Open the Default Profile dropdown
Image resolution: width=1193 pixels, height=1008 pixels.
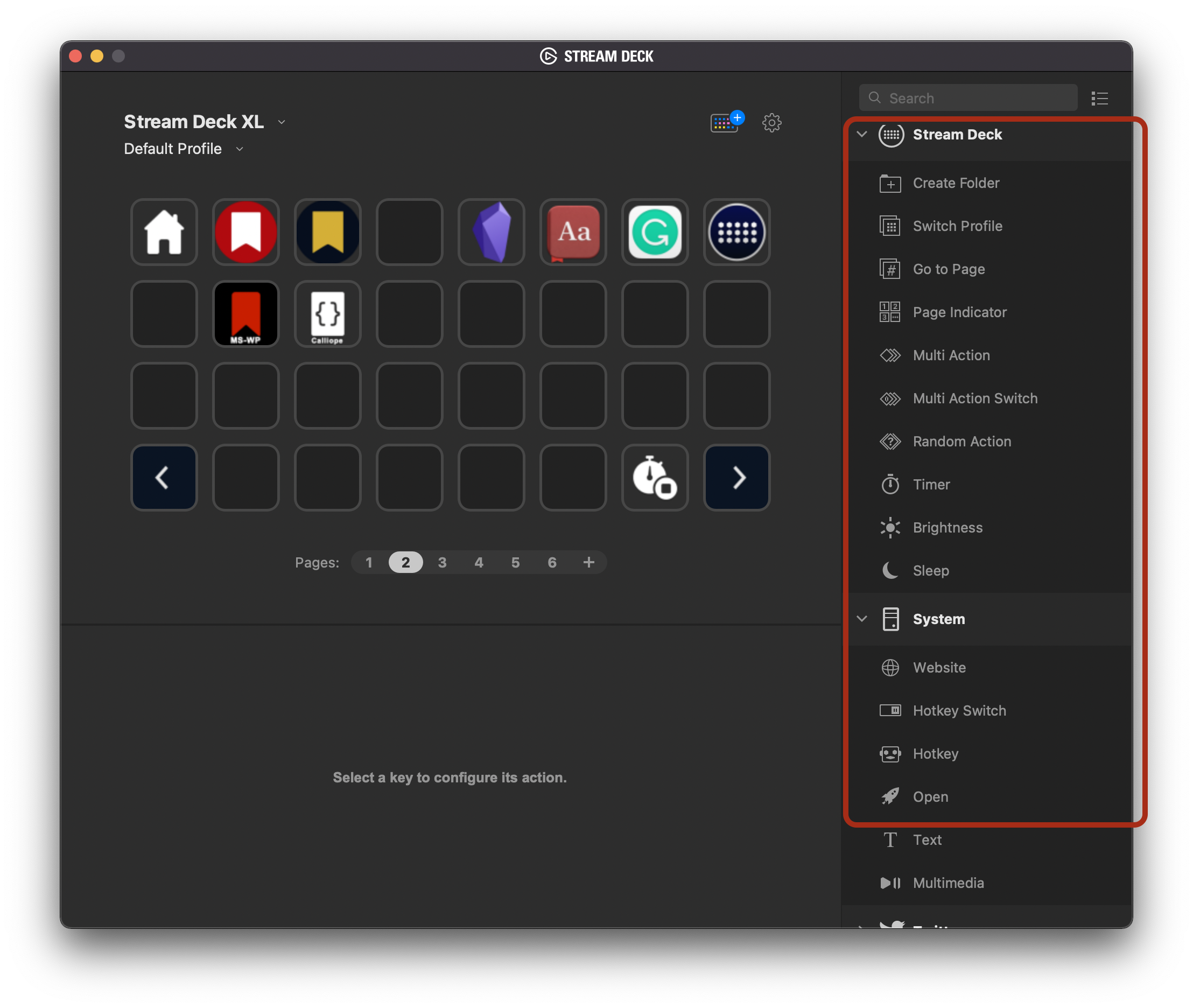pos(184,149)
